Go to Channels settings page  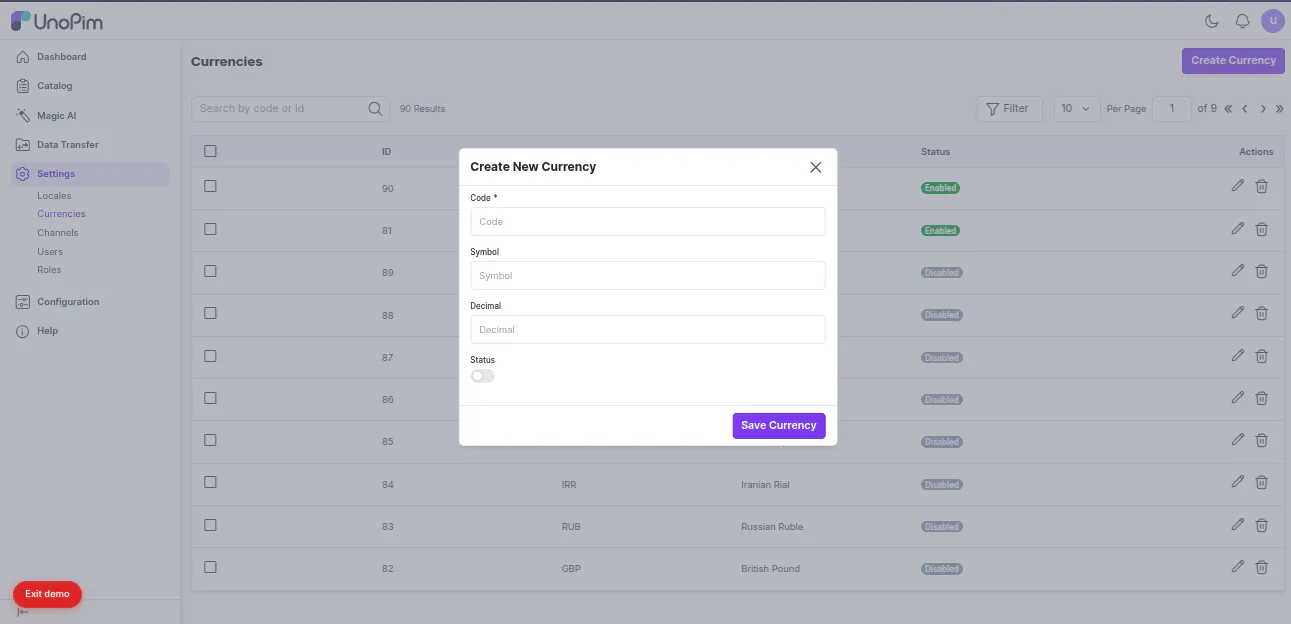(58, 233)
